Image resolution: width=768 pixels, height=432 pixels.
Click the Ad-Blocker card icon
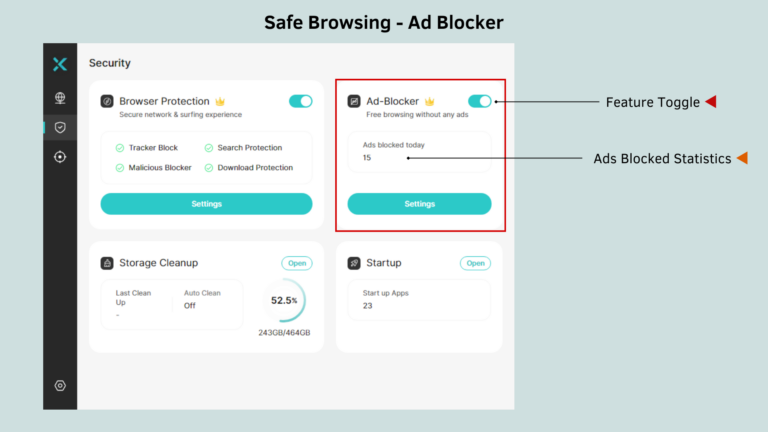click(x=354, y=101)
